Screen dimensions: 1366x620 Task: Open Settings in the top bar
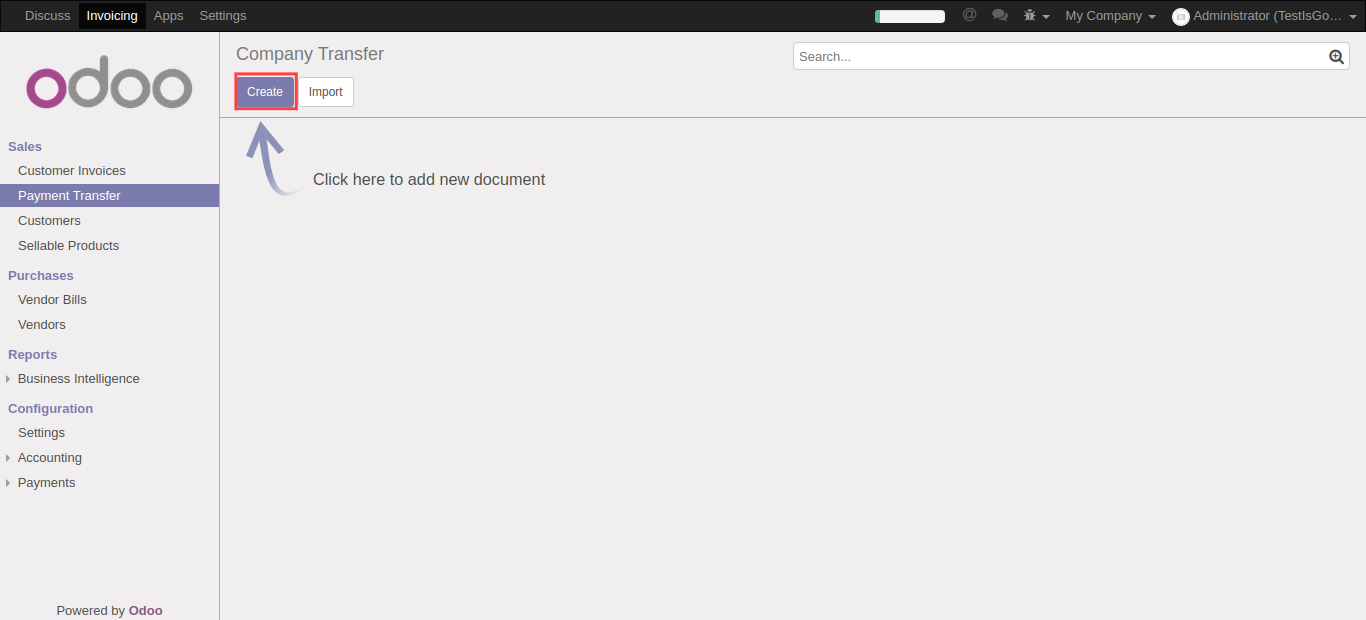click(x=222, y=16)
